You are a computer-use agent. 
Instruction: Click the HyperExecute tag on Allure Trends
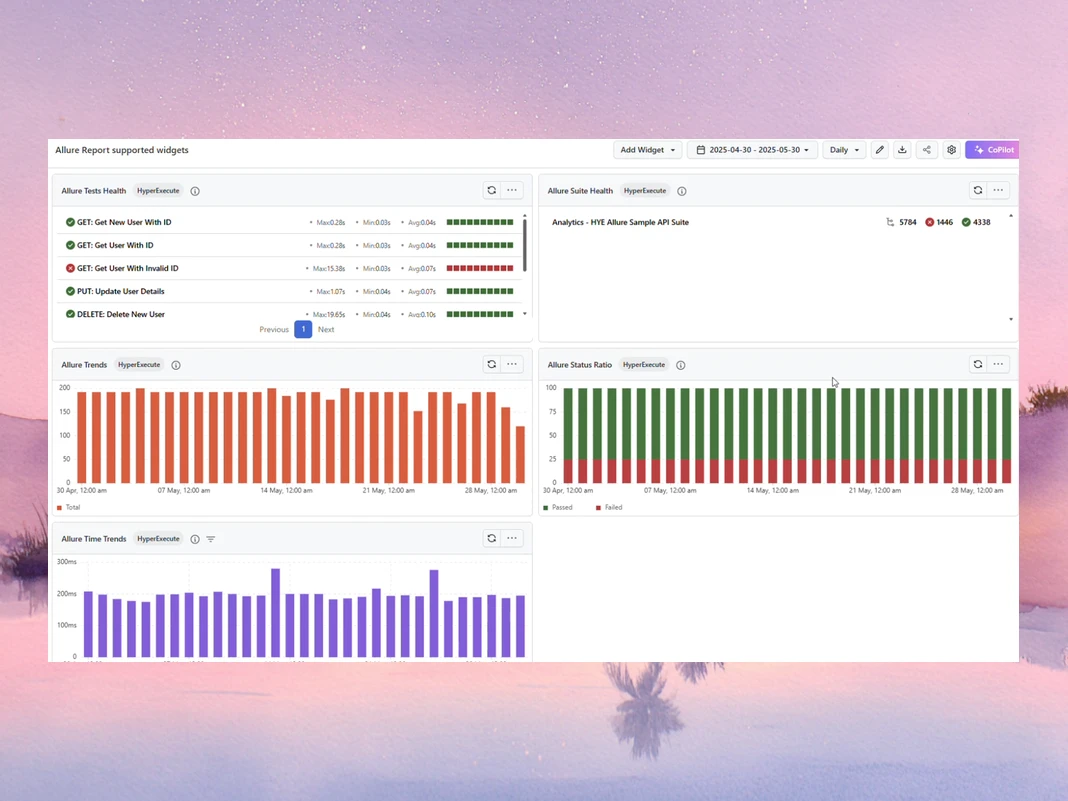point(139,364)
